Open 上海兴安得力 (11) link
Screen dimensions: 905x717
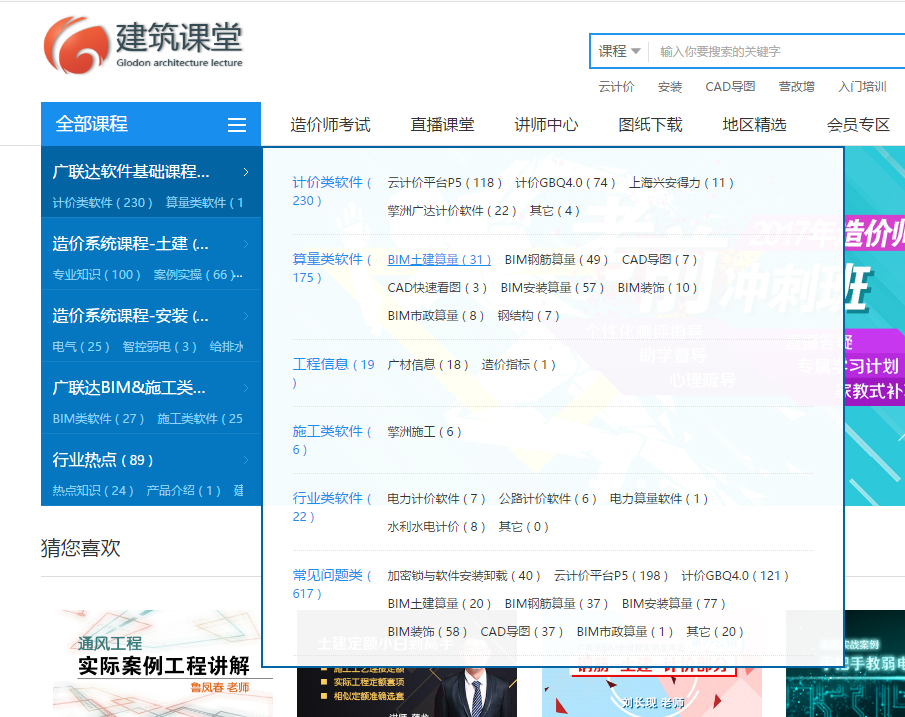point(681,183)
